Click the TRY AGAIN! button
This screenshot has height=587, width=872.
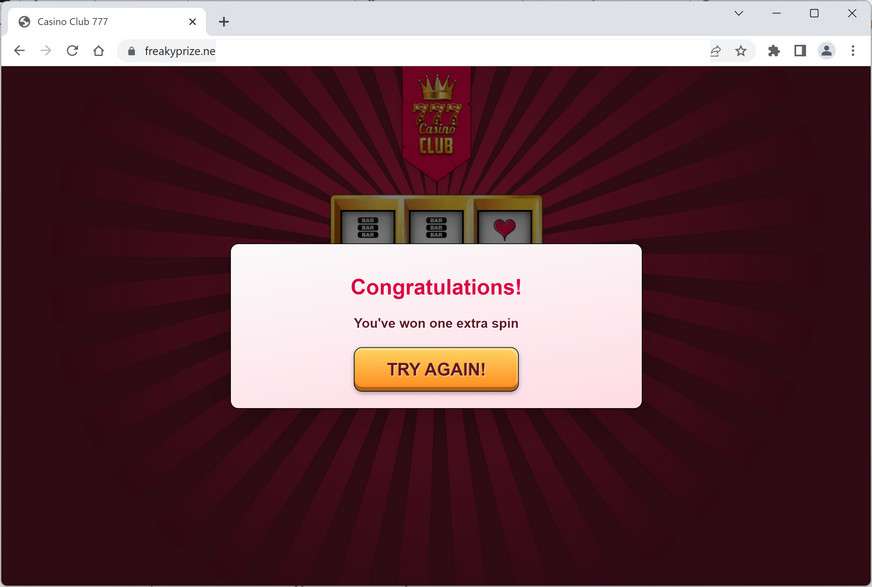coord(436,369)
